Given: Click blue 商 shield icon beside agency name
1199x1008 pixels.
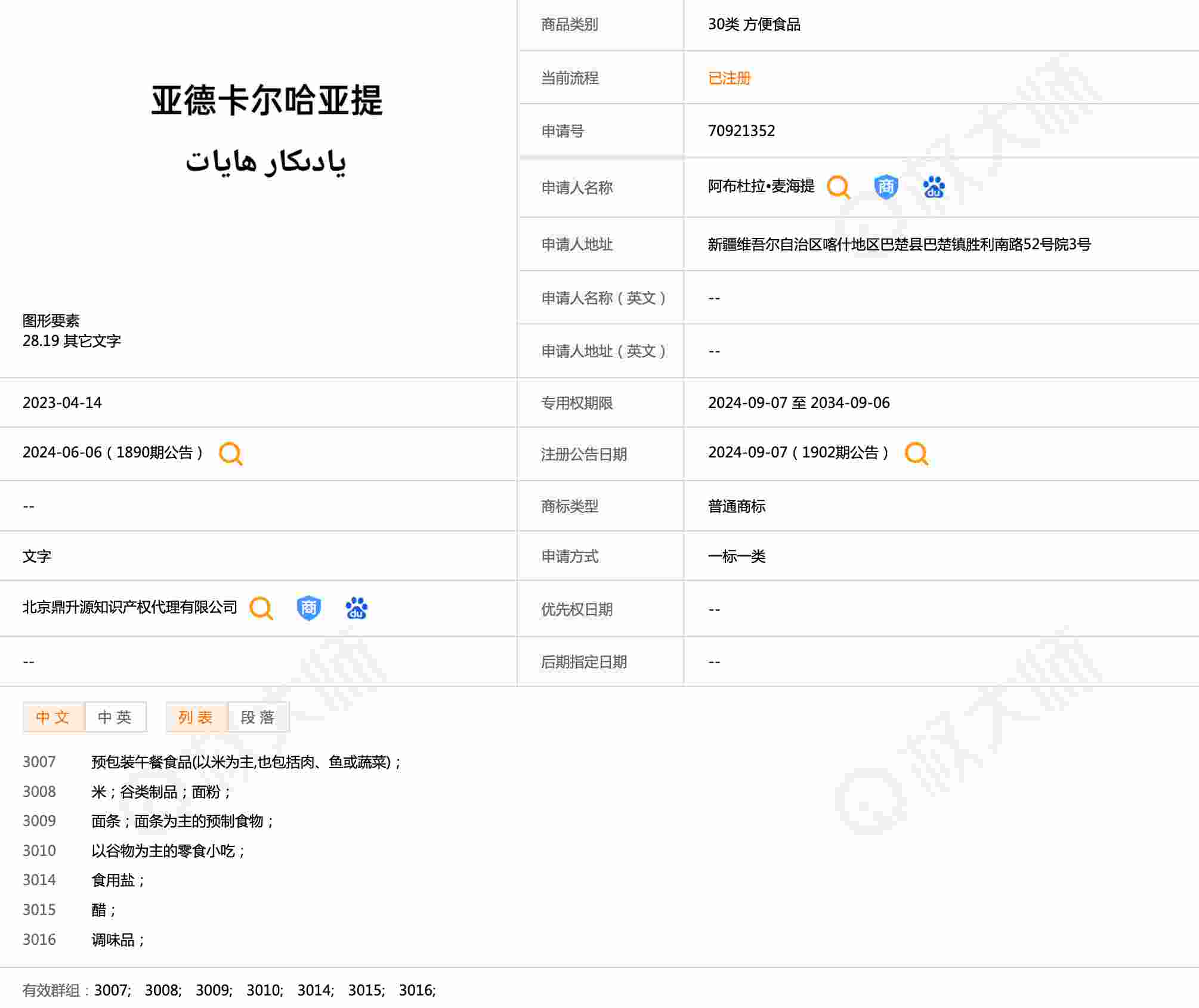Looking at the screenshot, I should pos(308,608).
